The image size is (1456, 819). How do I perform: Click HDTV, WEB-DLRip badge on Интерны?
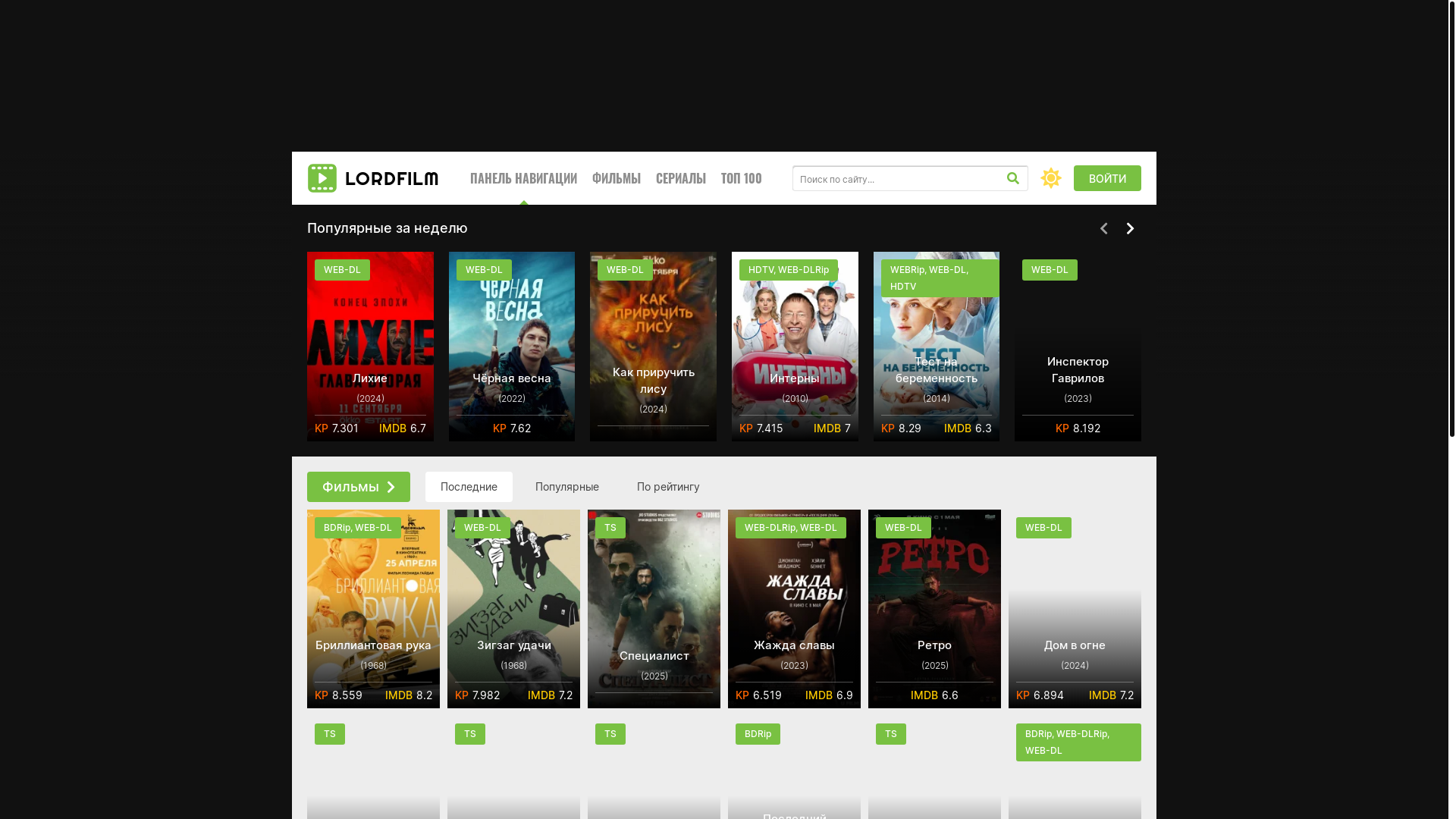point(789,270)
